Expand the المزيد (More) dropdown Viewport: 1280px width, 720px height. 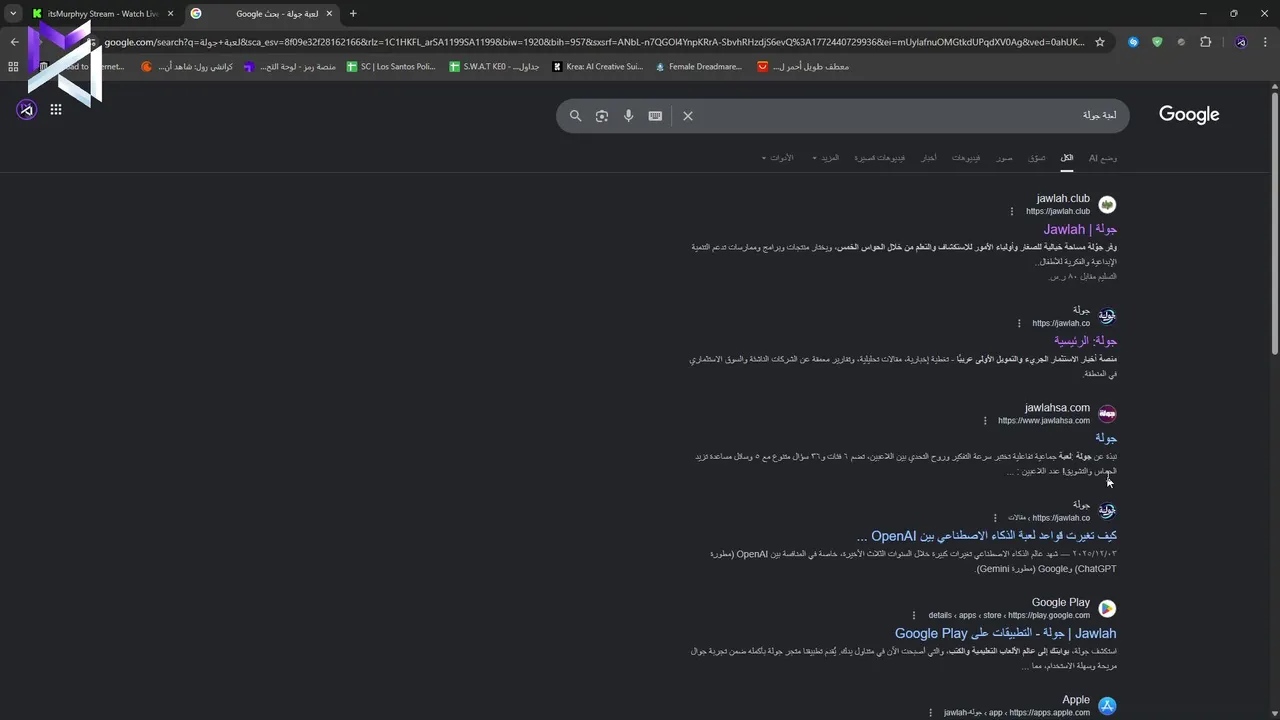[826, 158]
